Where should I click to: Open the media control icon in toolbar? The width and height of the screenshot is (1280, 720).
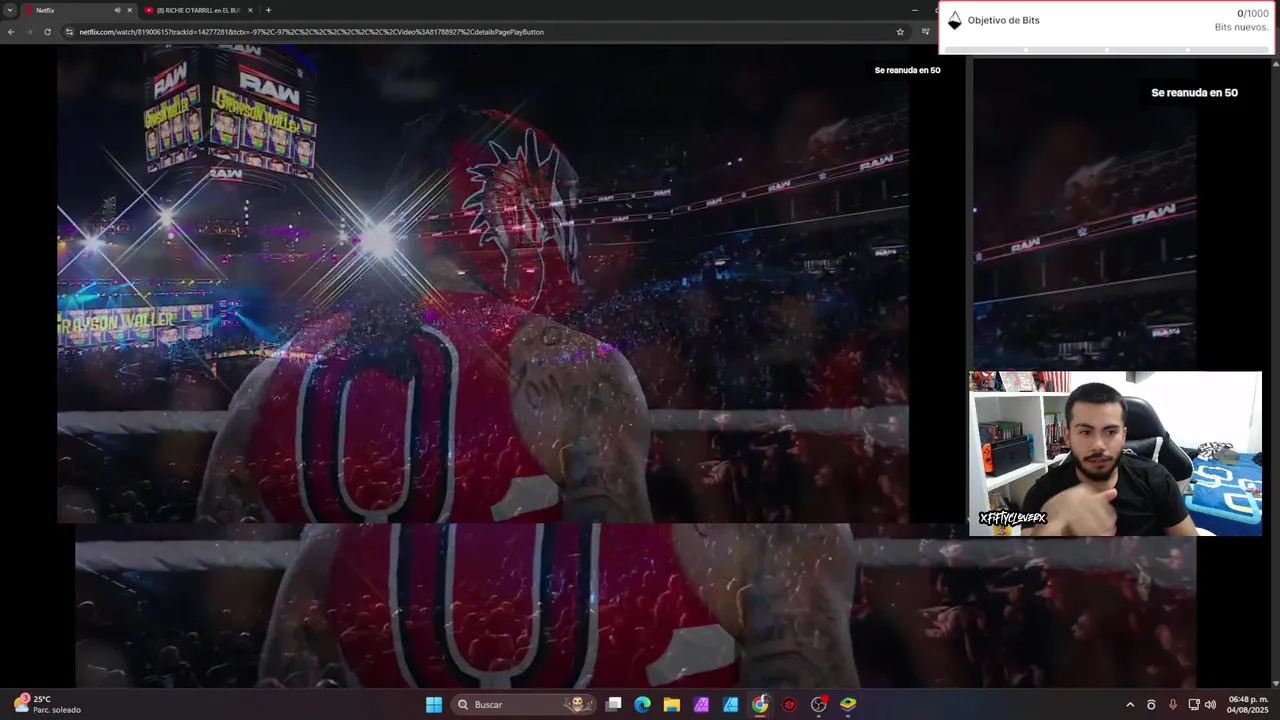point(925,32)
